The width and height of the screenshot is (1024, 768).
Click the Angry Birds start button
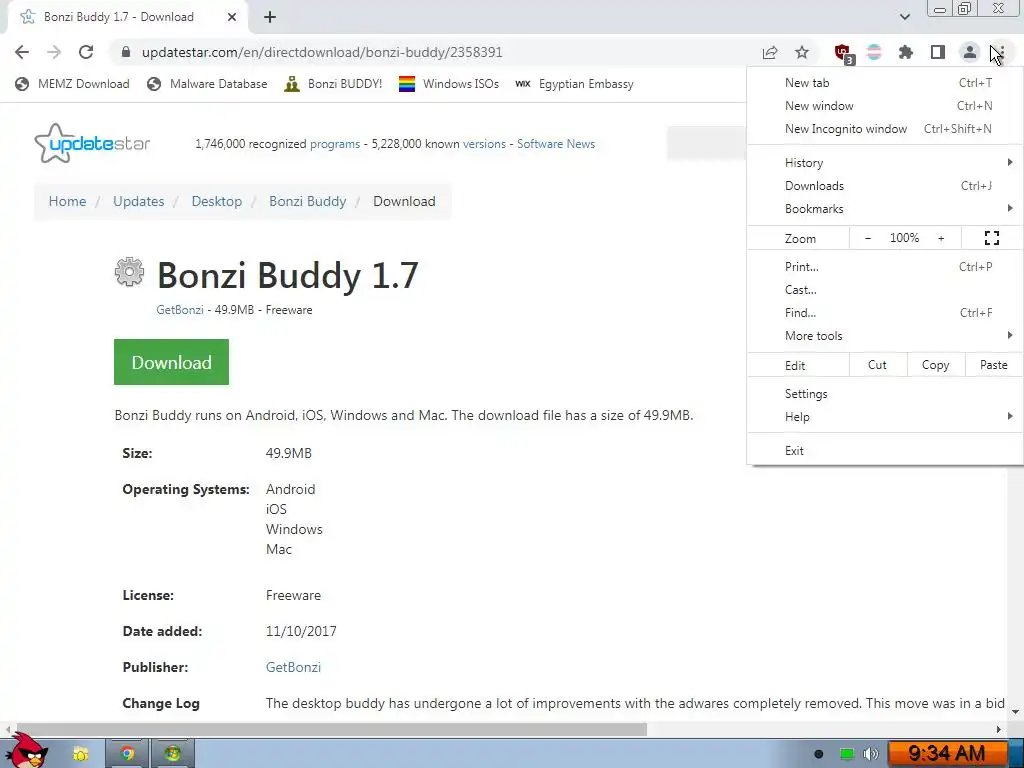(x=26, y=752)
